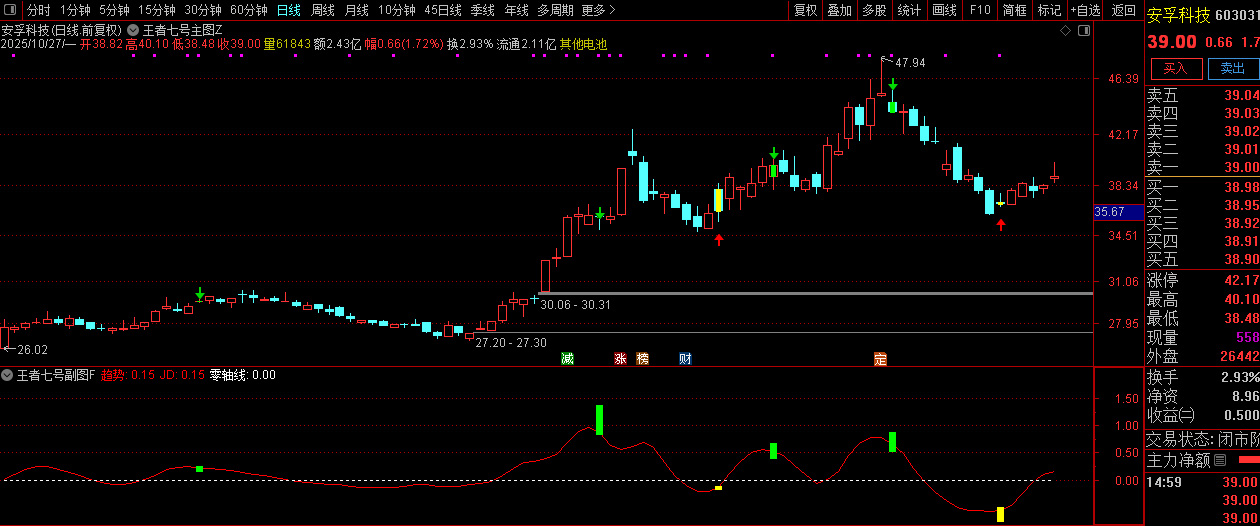
Task: Click the 叠加 overlay button
Action: [x=839, y=10]
